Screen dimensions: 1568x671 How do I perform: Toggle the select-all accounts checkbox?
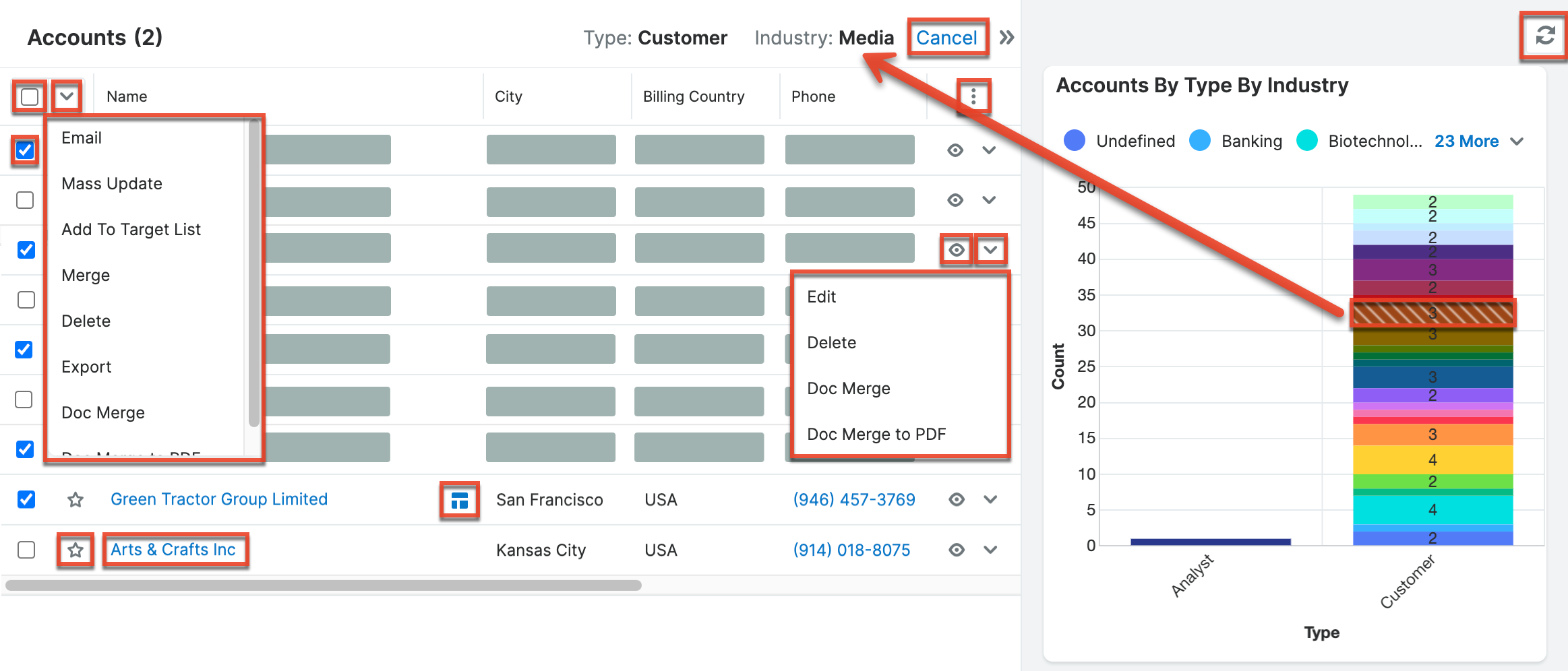tap(30, 97)
